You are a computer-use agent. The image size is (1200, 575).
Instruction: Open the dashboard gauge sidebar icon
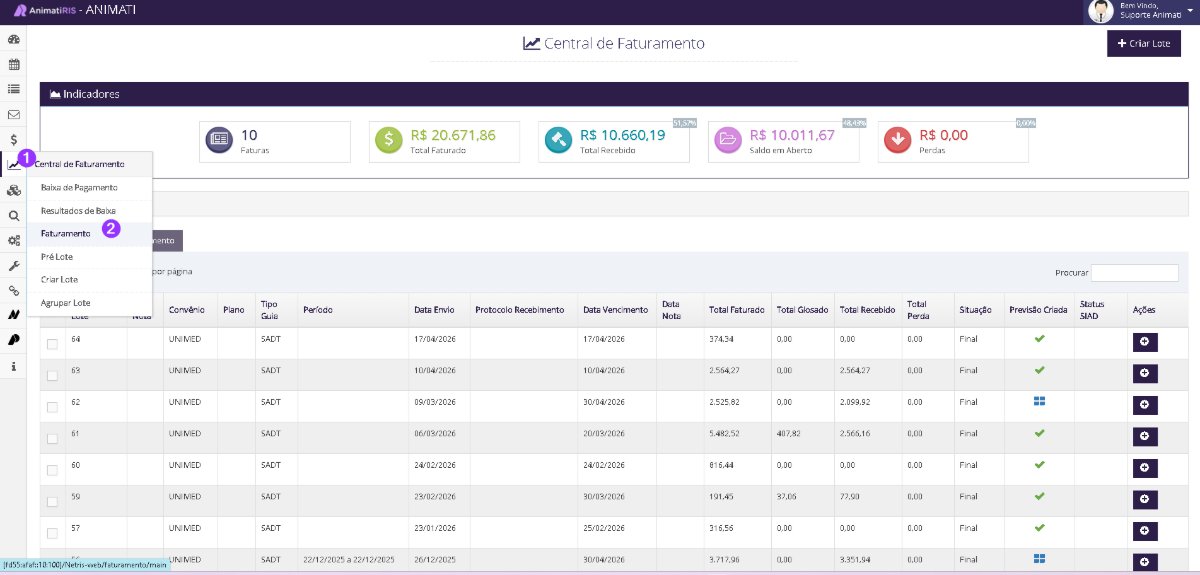click(13, 39)
